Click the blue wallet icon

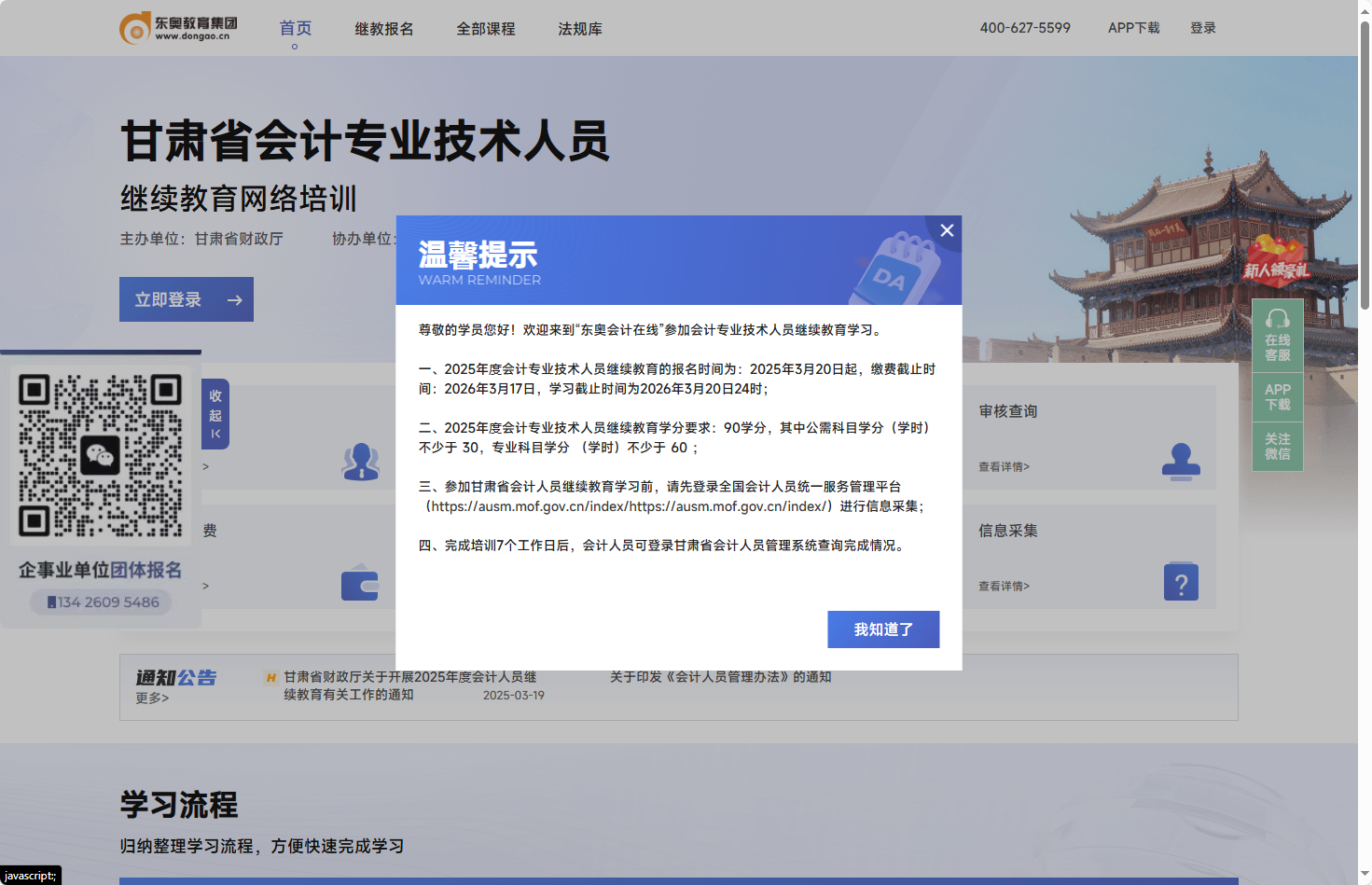360,583
